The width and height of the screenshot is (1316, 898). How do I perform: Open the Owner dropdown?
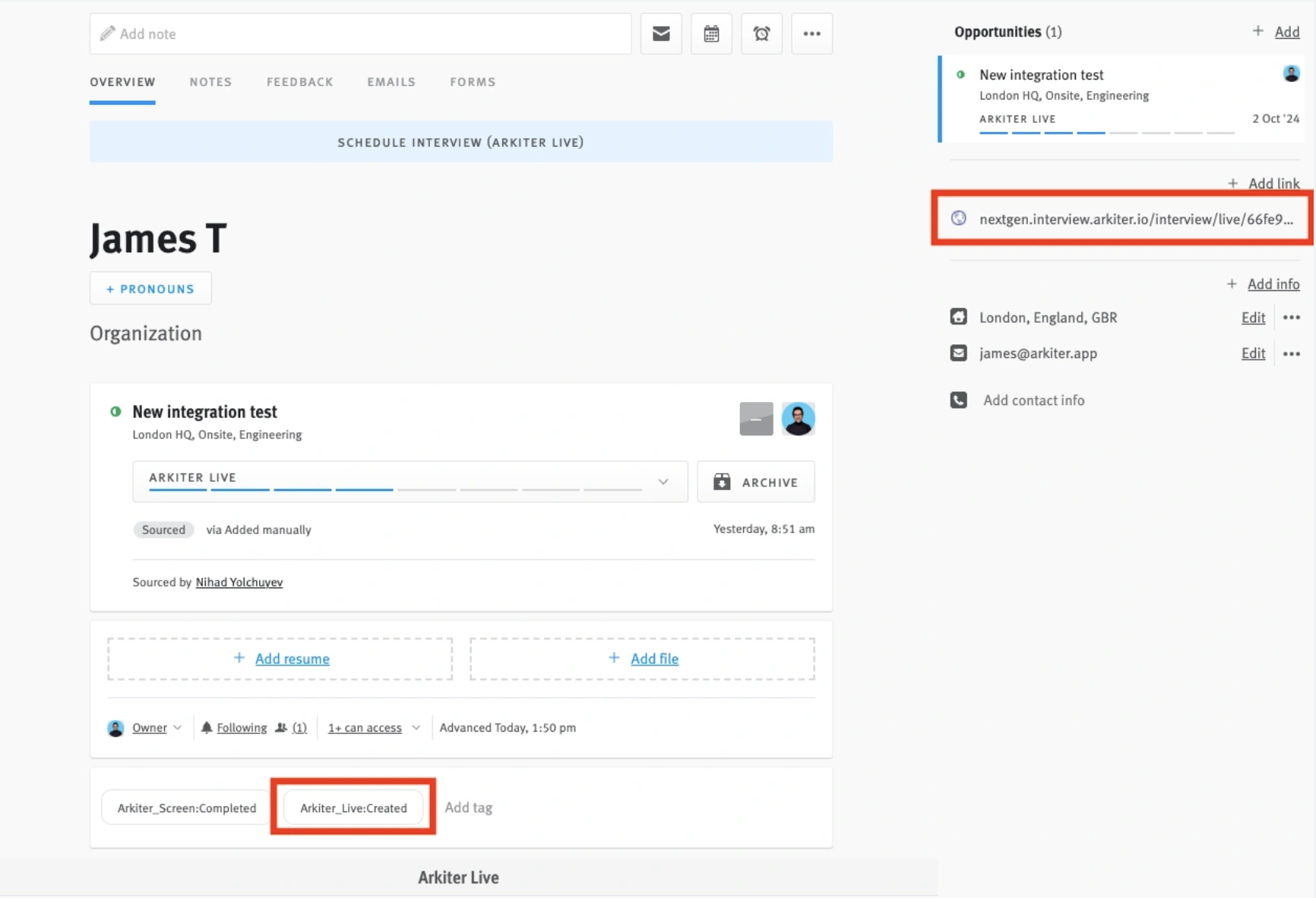coord(157,728)
